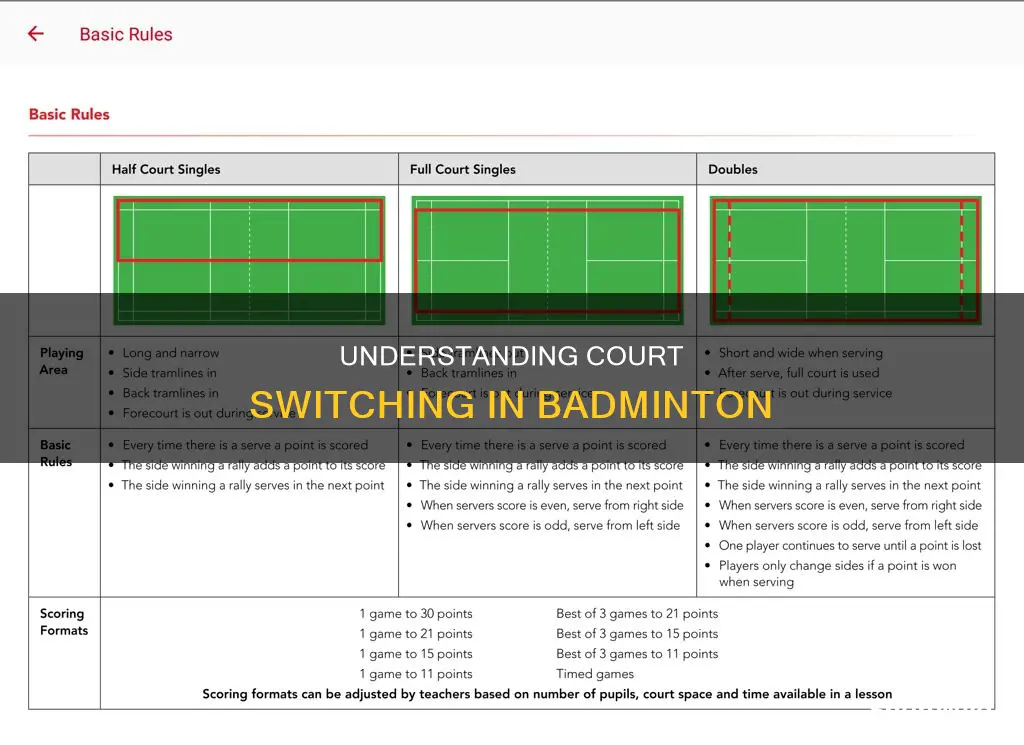The height and width of the screenshot is (745, 1024).
Task: Go back using the red arrow icon
Action: coord(35,34)
